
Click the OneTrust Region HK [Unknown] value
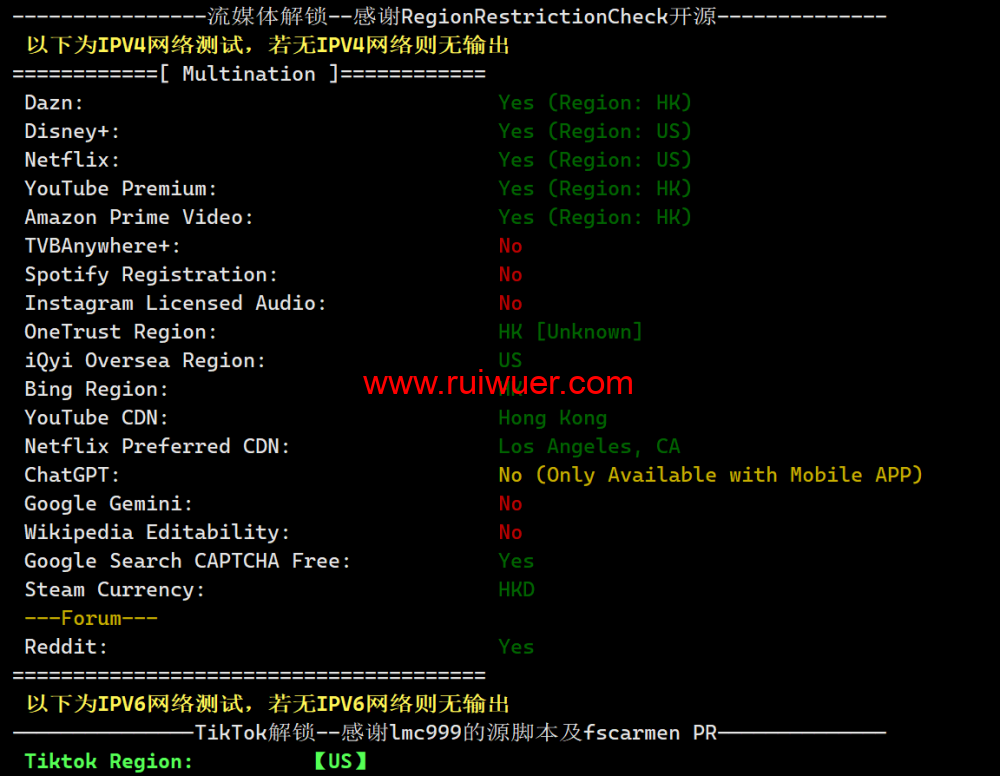tap(570, 332)
